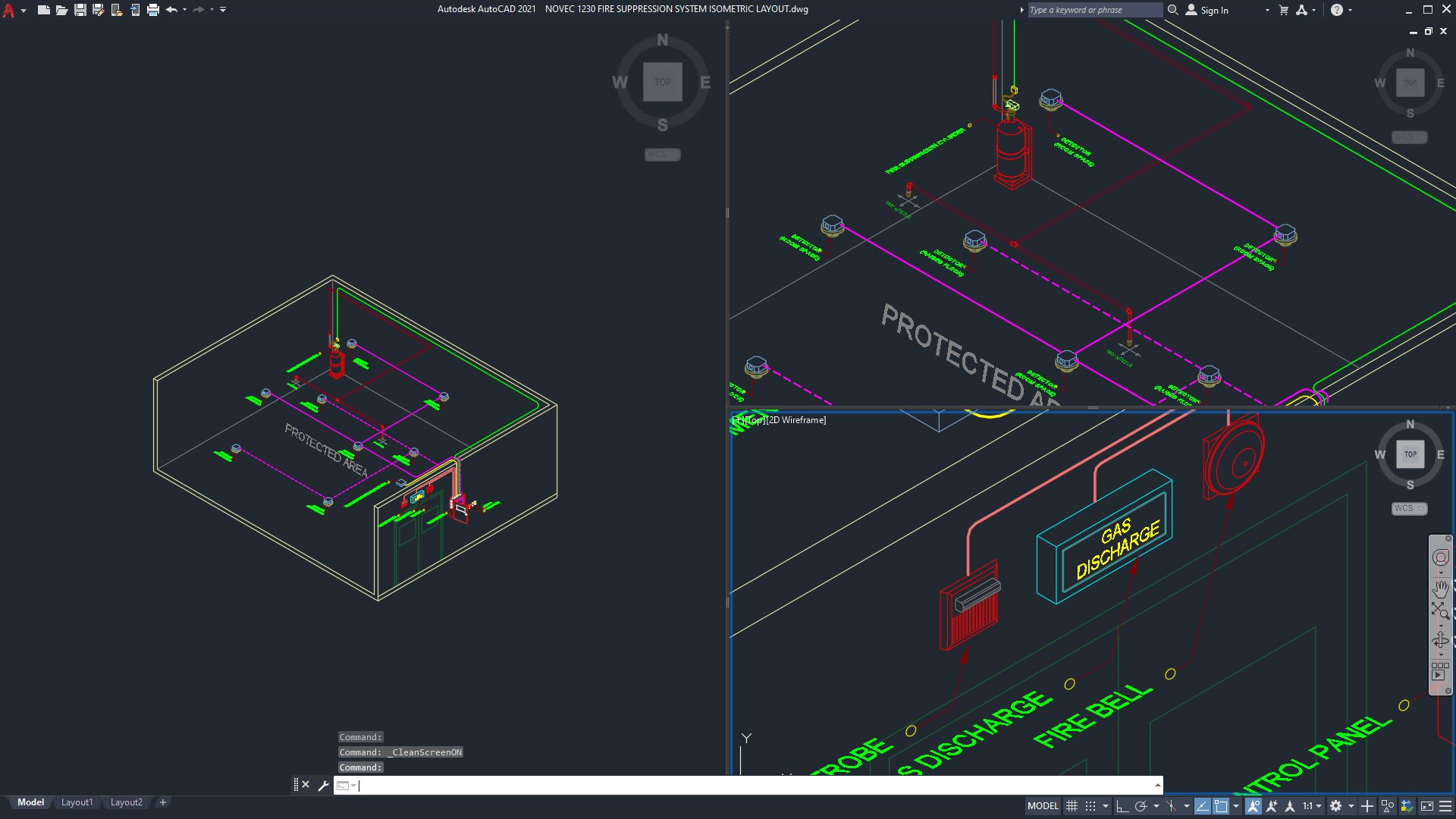
Task: Switch to the Layout1 tab
Action: click(77, 802)
